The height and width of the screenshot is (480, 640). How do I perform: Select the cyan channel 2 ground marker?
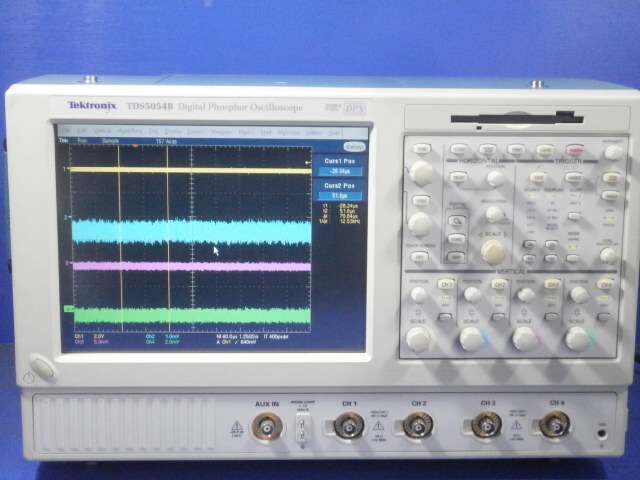[67, 217]
